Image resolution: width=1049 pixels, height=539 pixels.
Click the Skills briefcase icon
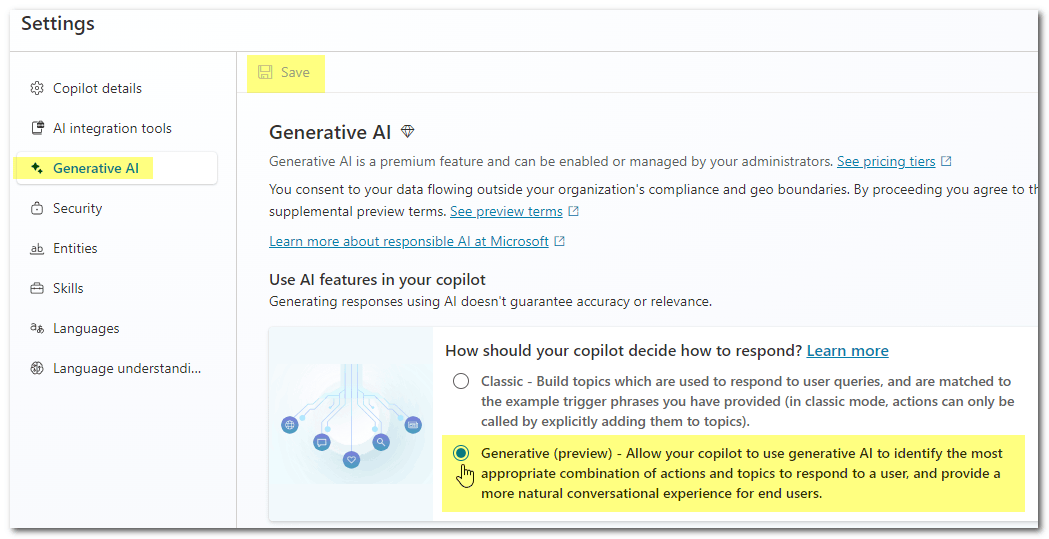pyautogui.click(x=37, y=288)
